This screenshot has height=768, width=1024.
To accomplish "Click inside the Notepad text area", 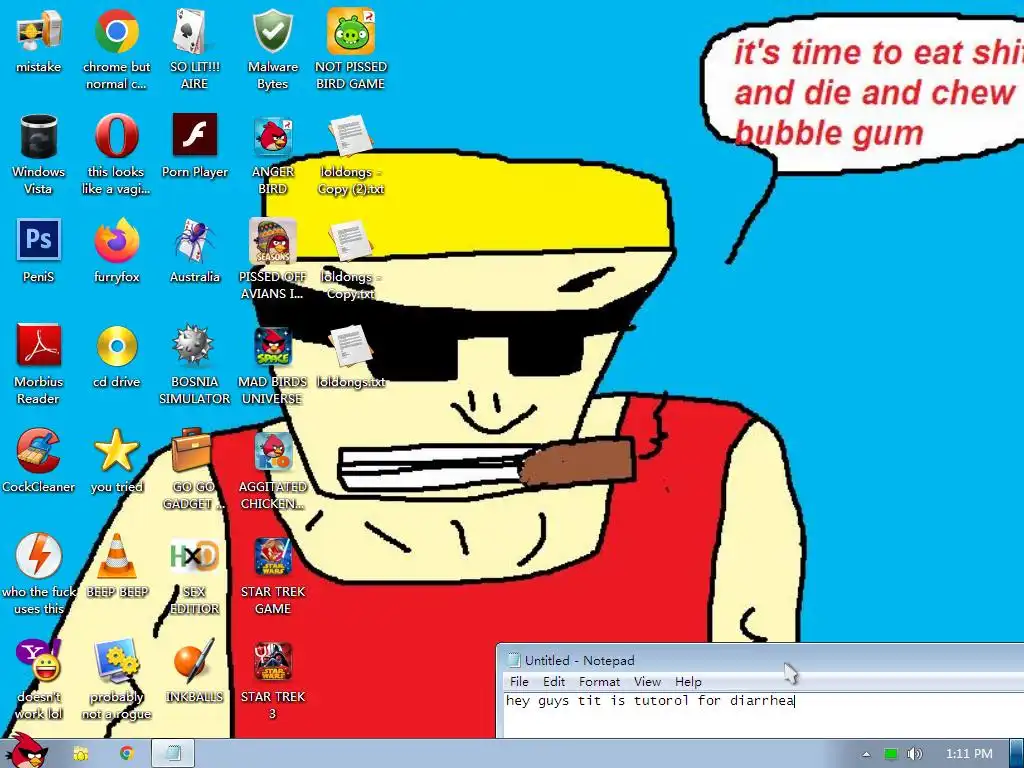I will coord(761,715).
